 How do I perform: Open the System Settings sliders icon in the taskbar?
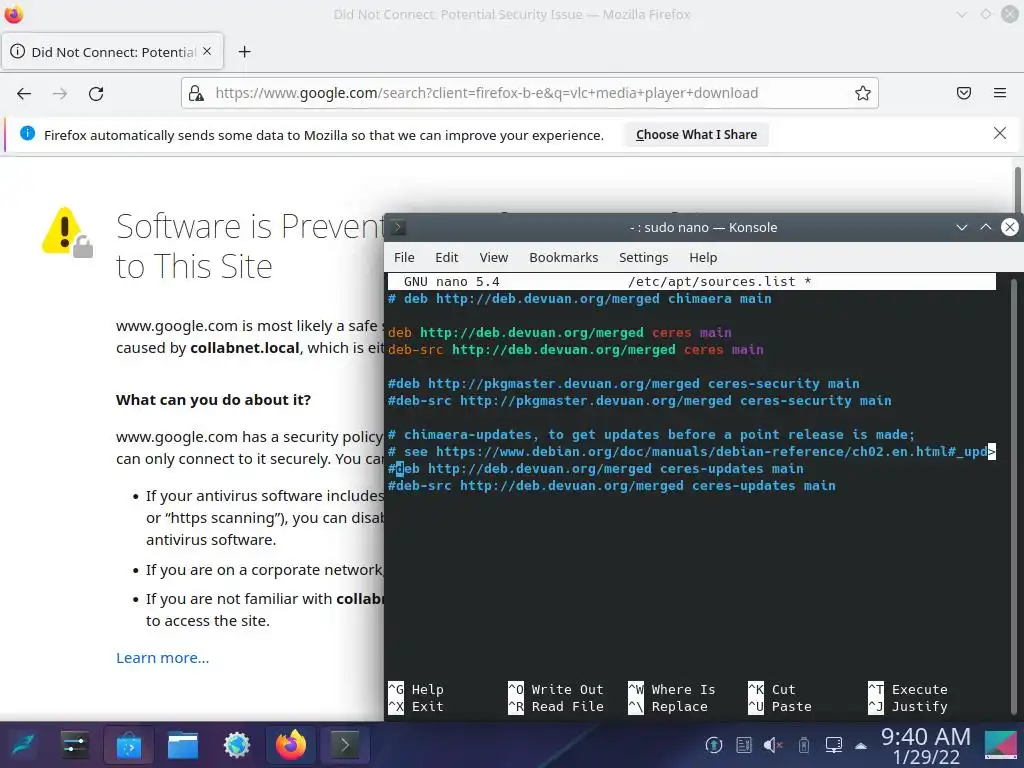tap(74, 744)
